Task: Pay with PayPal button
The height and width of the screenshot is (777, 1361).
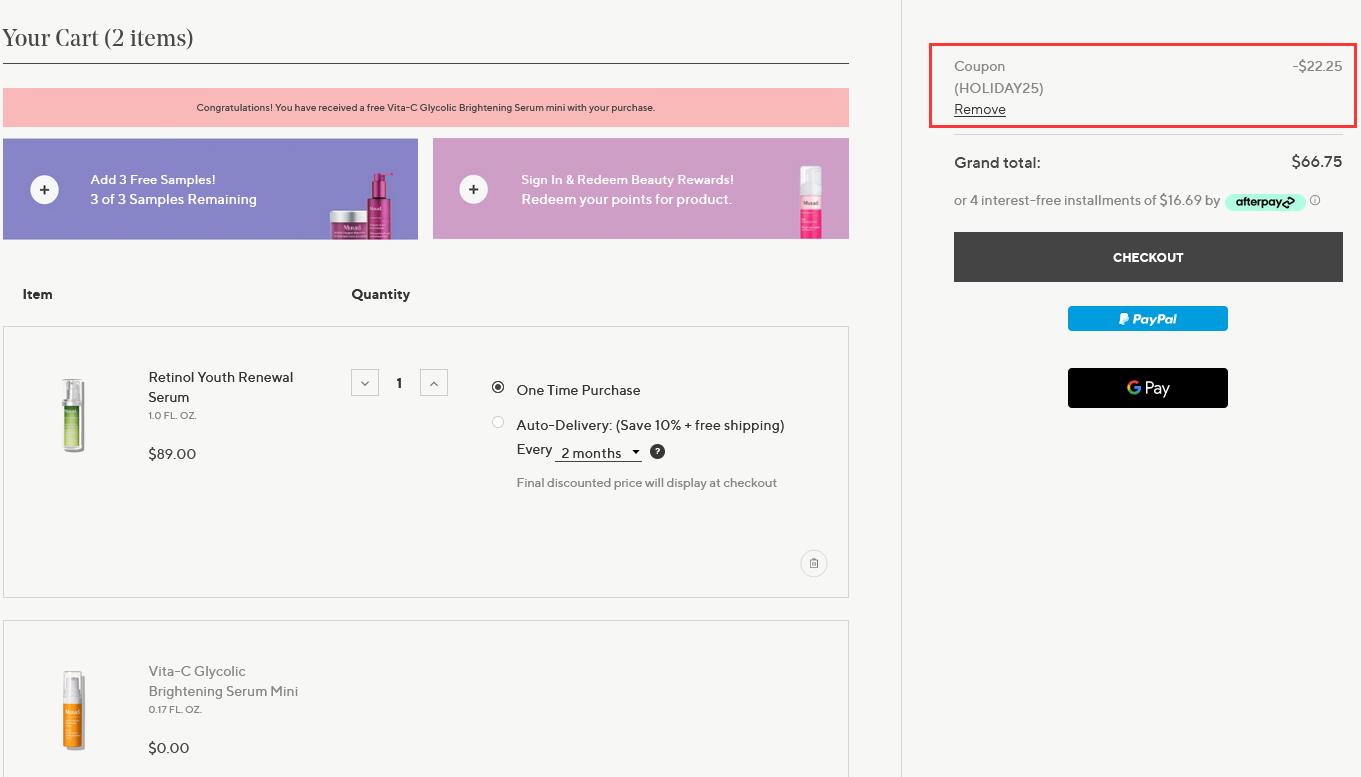Action: (x=1148, y=319)
